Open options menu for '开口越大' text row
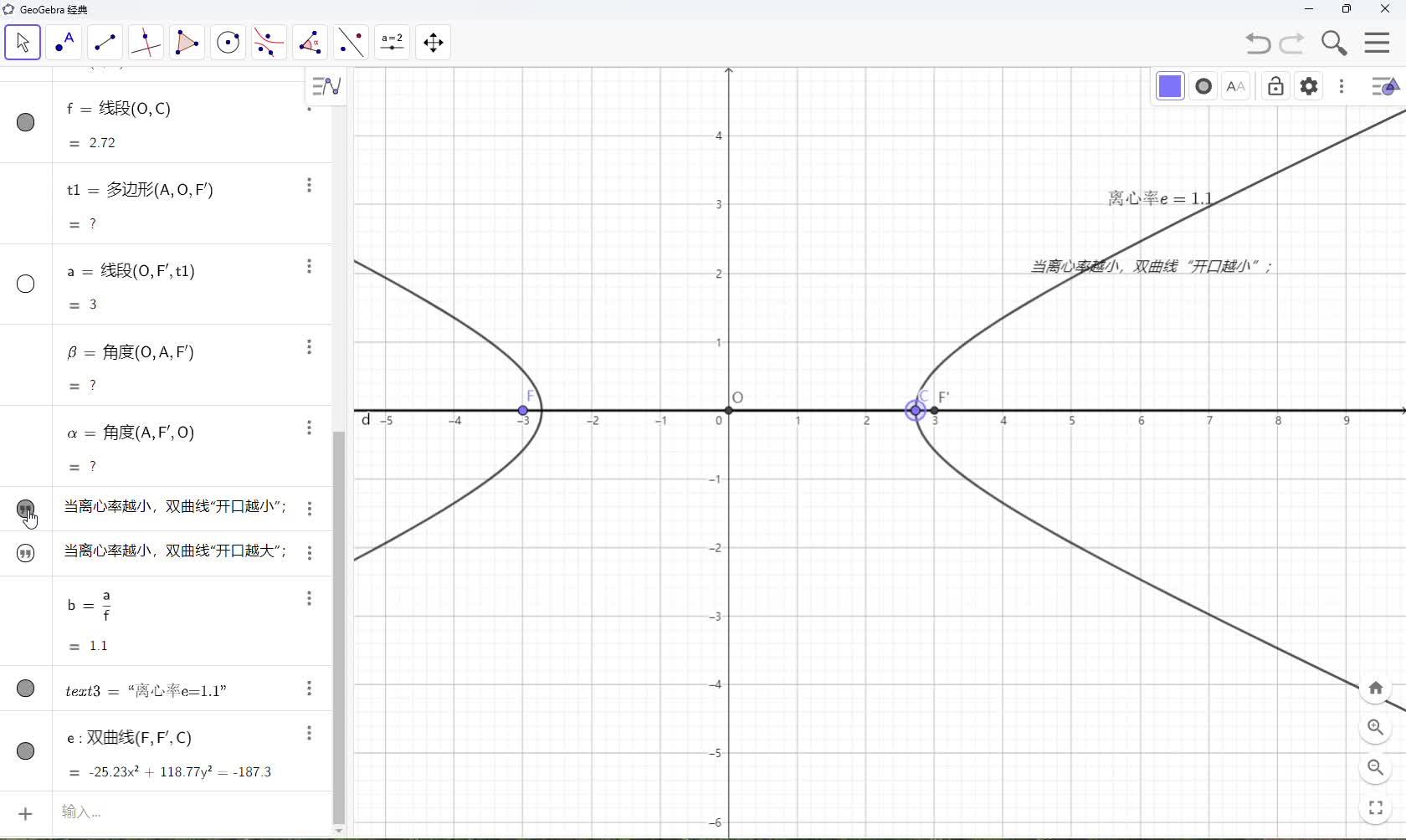 pos(309,552)
